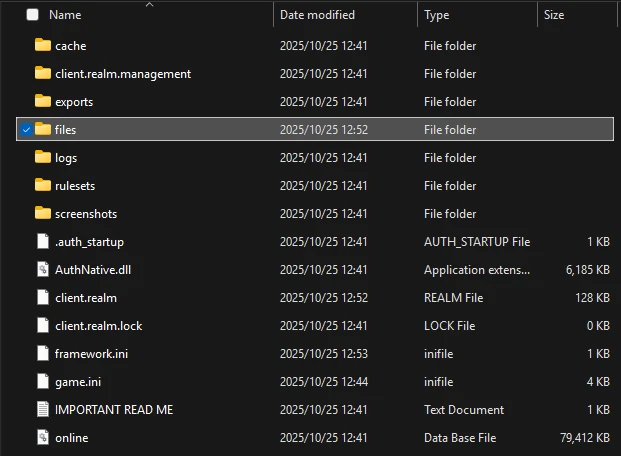Click the cache folder icon
Screen dimensions: 621x456
coord(42,45)
